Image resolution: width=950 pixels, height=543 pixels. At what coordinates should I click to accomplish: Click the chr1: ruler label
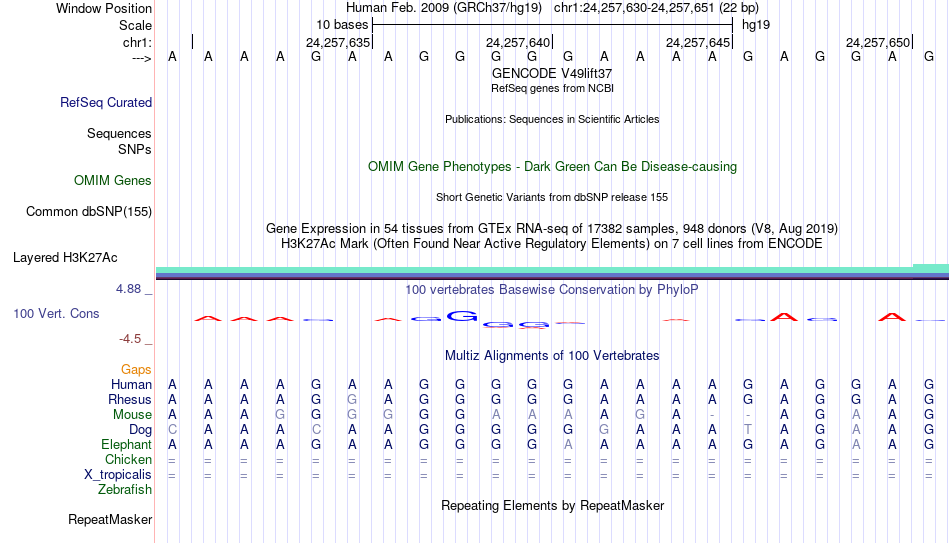pos(138,42)
